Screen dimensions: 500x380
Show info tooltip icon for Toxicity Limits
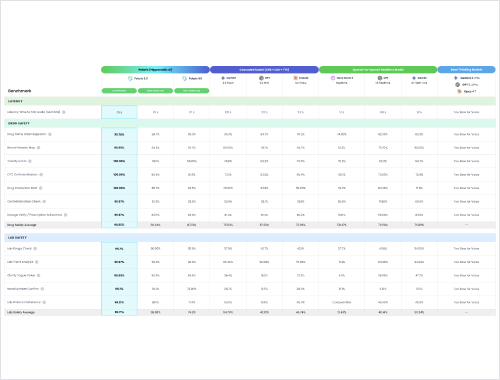30,161
